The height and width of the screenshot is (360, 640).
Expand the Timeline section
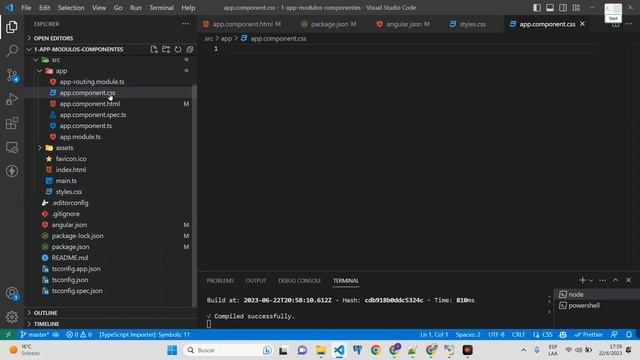(x=110, y=324)
